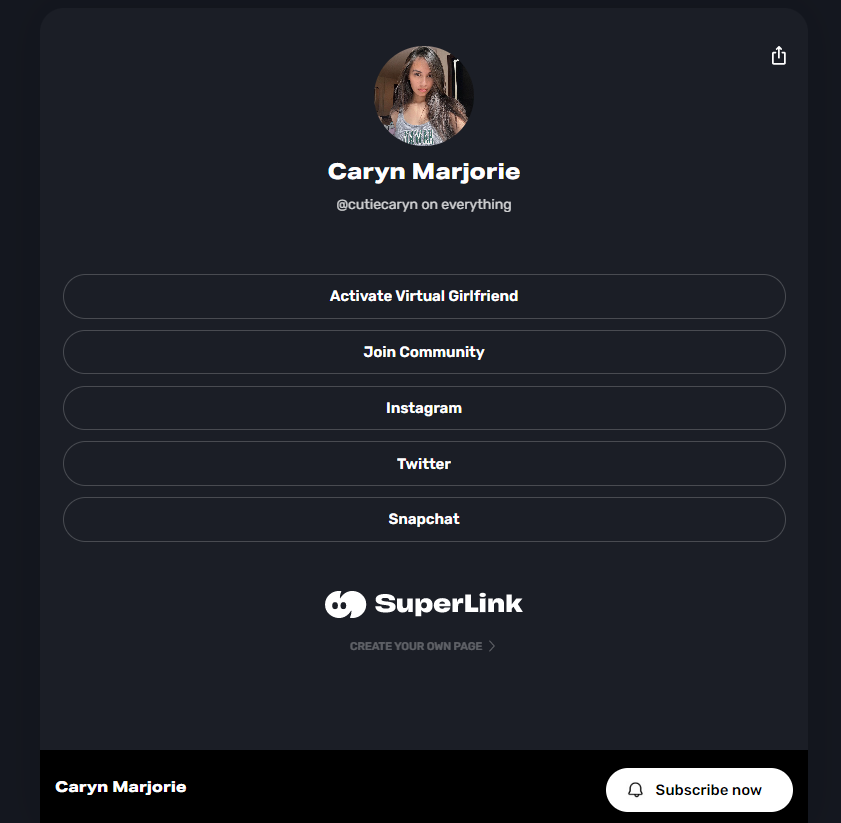The image size is (841, 823).
Task: Click the large Caryn Marjorie heading
Action: coord(424,172)
